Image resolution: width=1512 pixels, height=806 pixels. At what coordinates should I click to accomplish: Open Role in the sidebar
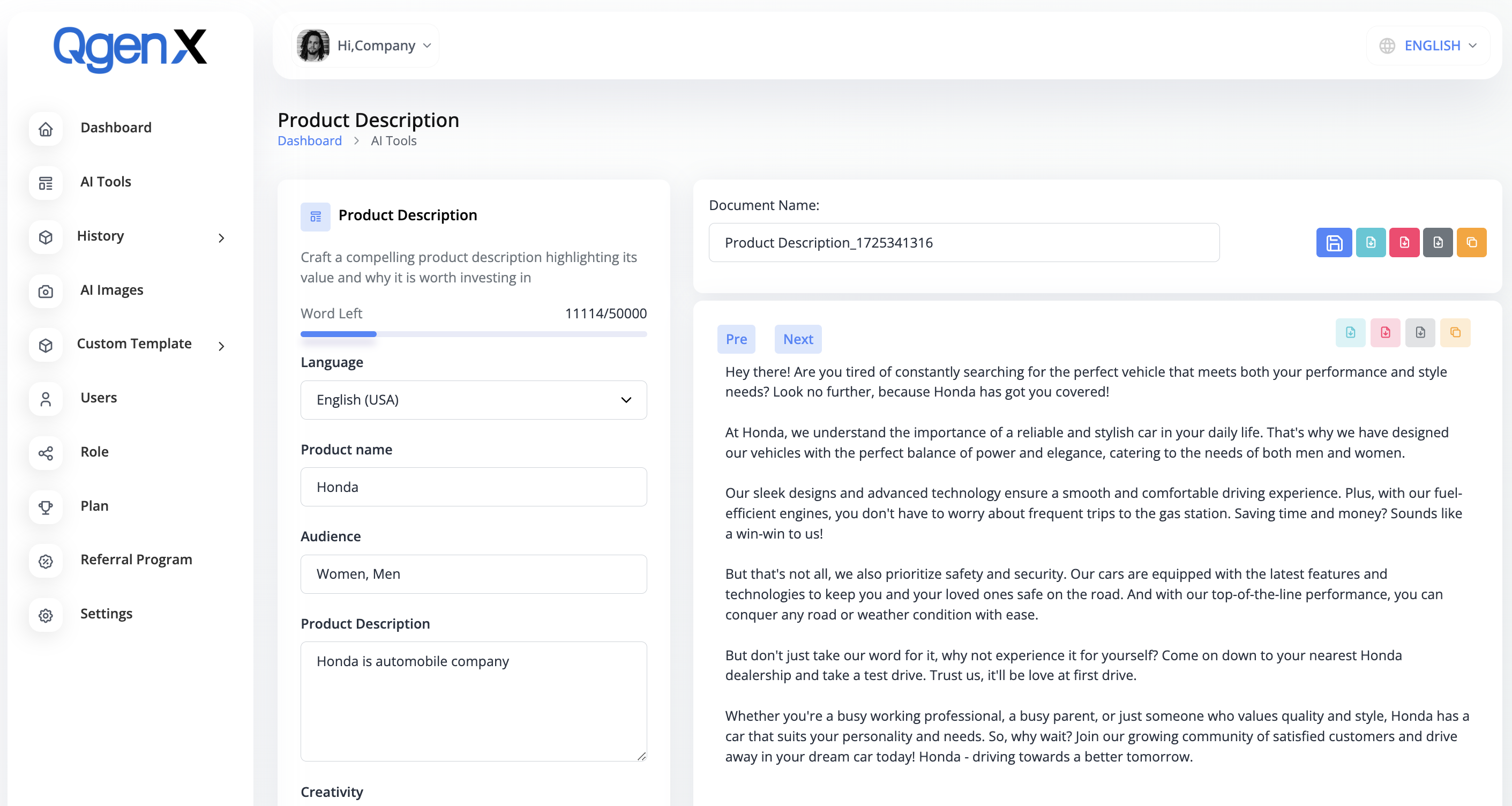94,451
